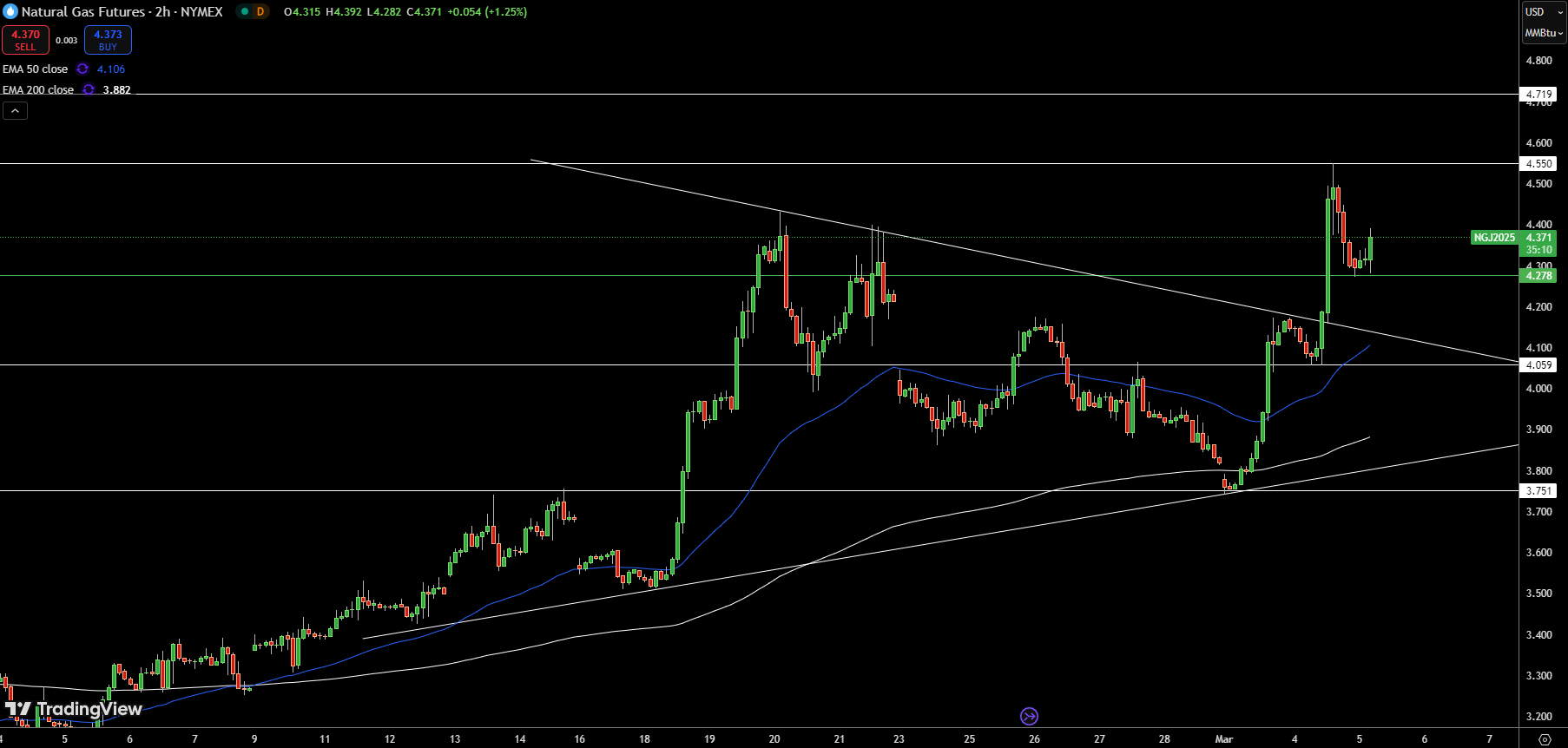
Task: Click the 3.200 price scale label
Action: coord(1538,716)
